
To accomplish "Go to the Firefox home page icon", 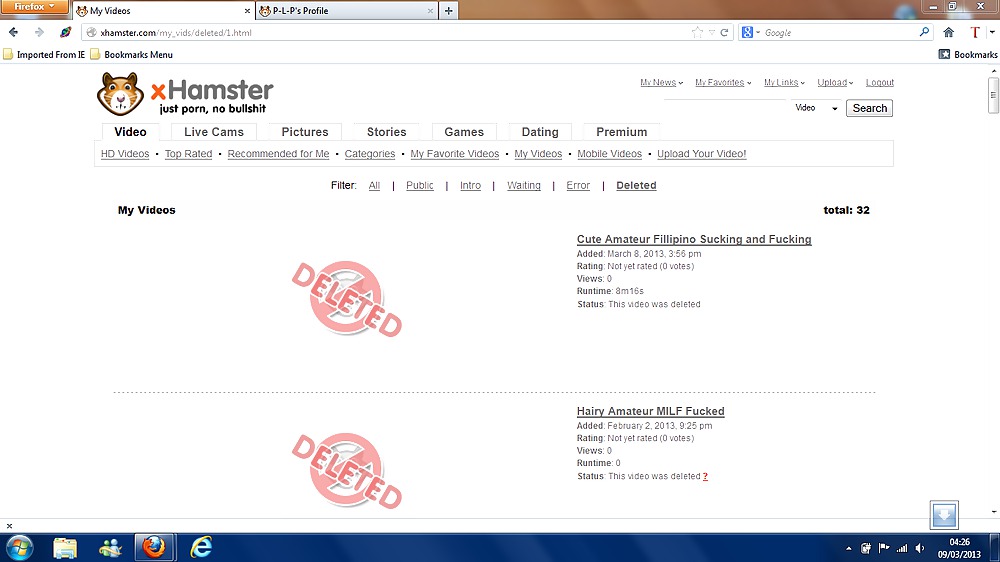I will coord(949,32).
